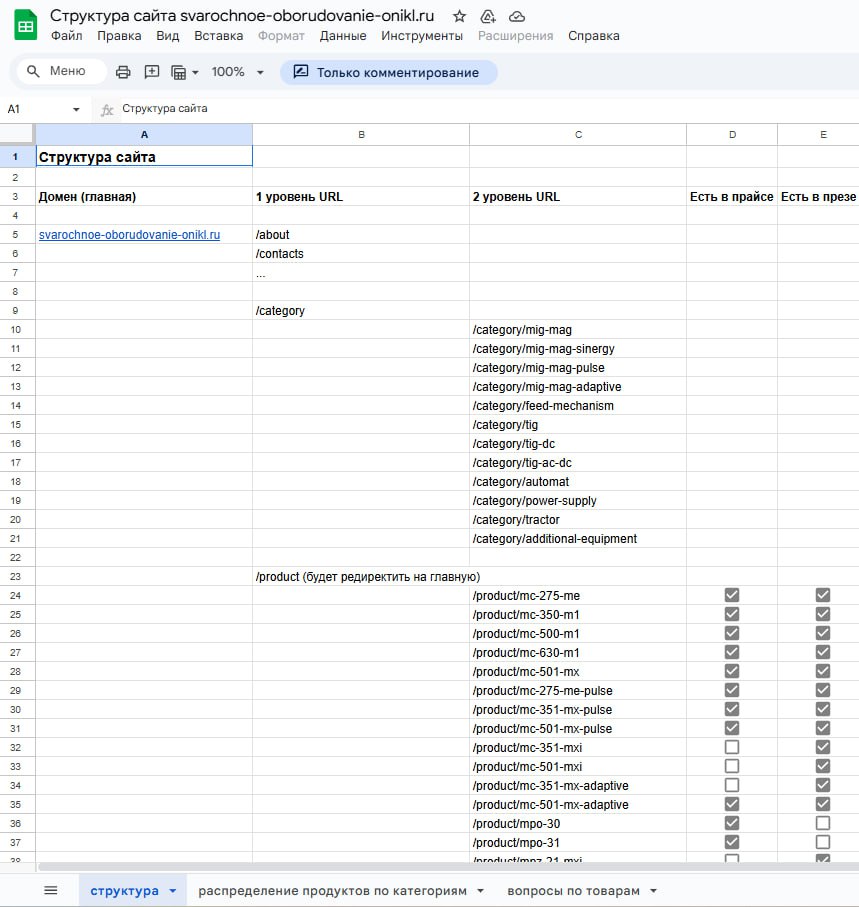The height and width of the screenshot is (907, 859).
Task: Click the Меню search field
Action: (62, 72)
